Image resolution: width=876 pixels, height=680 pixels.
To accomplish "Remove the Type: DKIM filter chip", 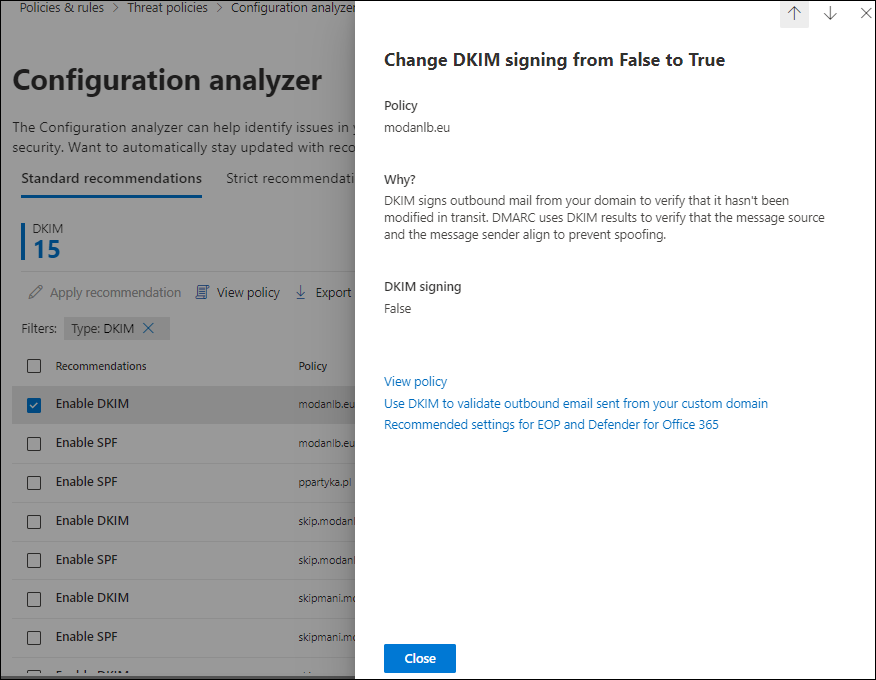I will pyautogui.click(x=149, y=328).
